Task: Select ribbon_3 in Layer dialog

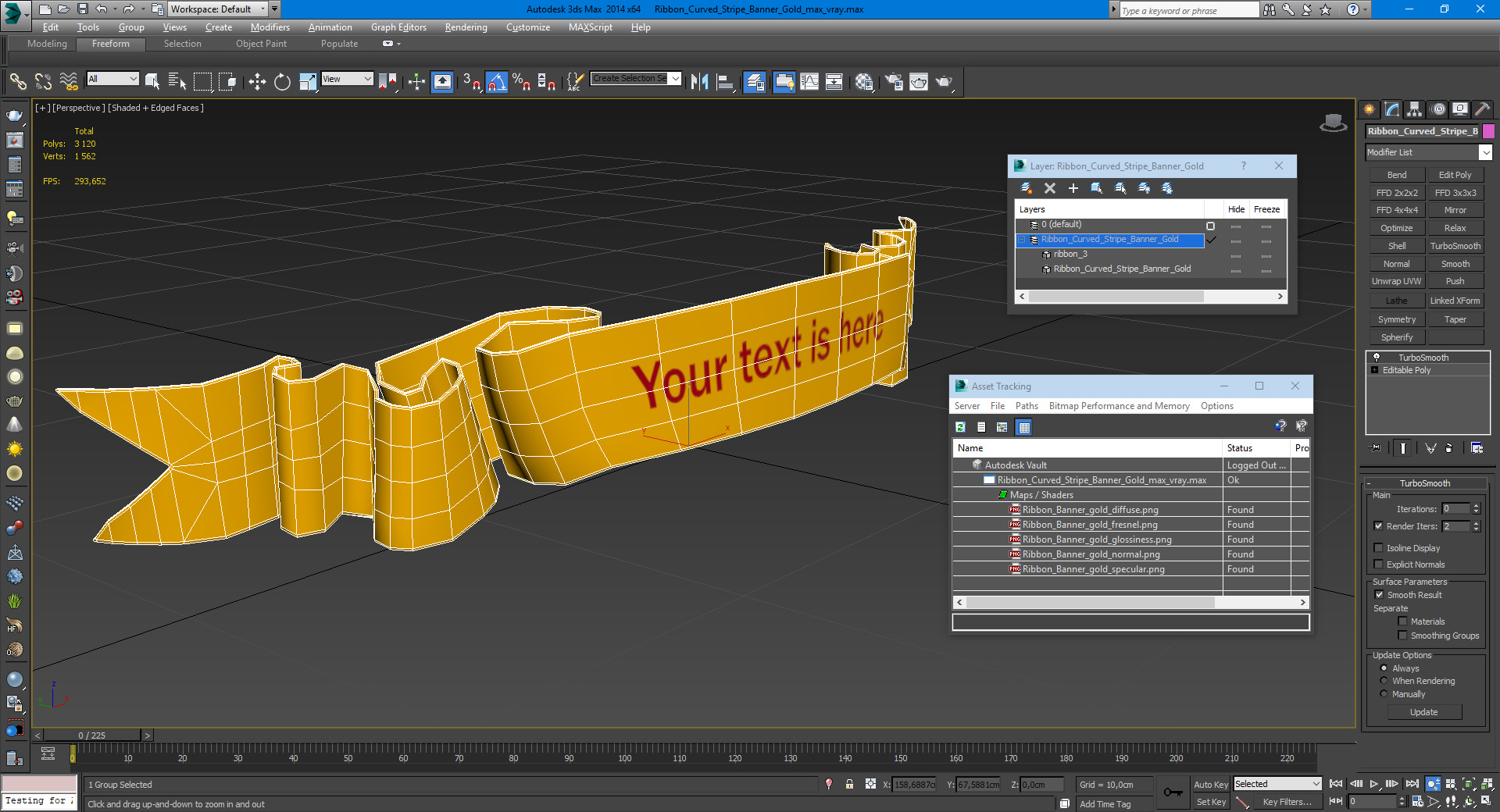Action: coord(1070,255)
